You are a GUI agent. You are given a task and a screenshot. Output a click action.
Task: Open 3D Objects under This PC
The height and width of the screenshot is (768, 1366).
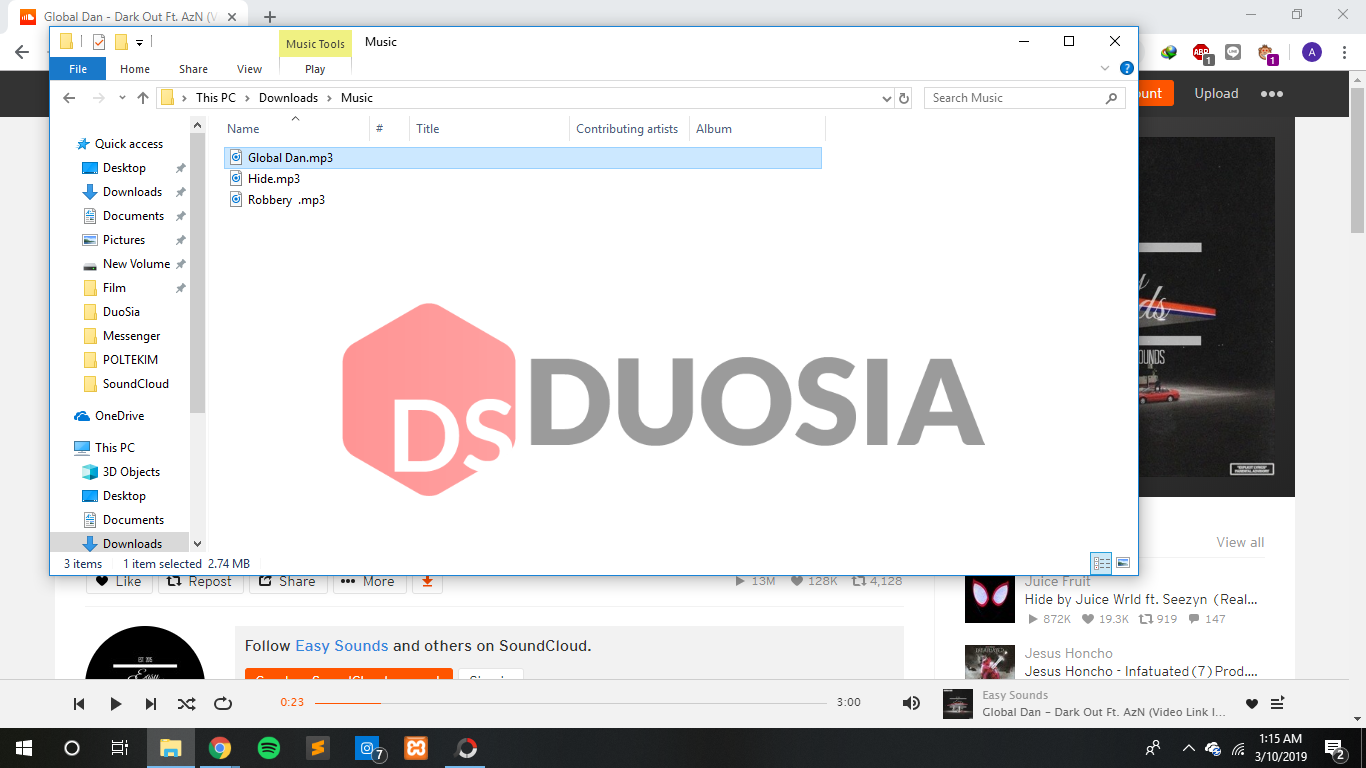click(131, 472)
